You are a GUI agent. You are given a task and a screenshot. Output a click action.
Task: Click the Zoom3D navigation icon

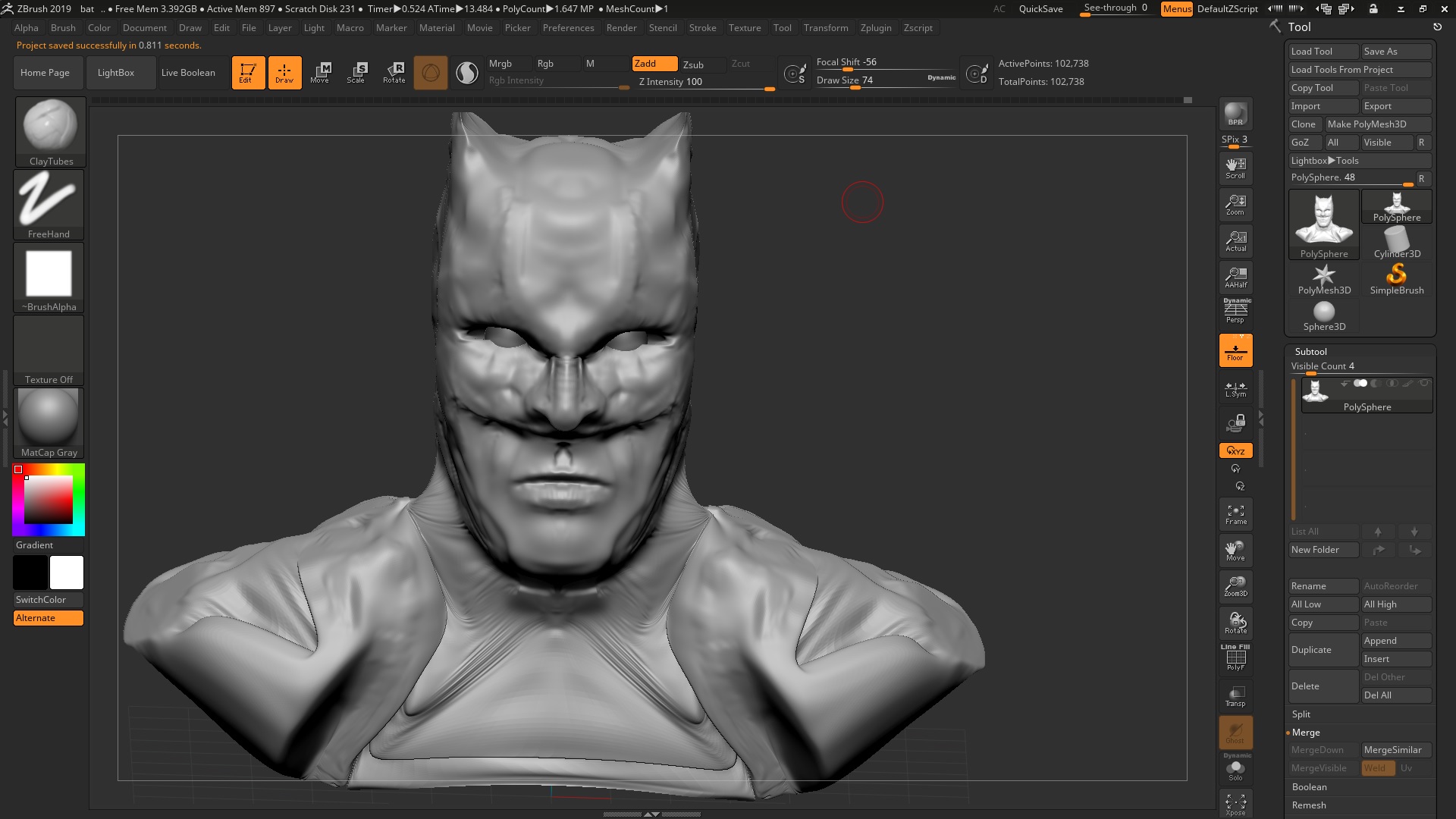(x=1235, y=586)
